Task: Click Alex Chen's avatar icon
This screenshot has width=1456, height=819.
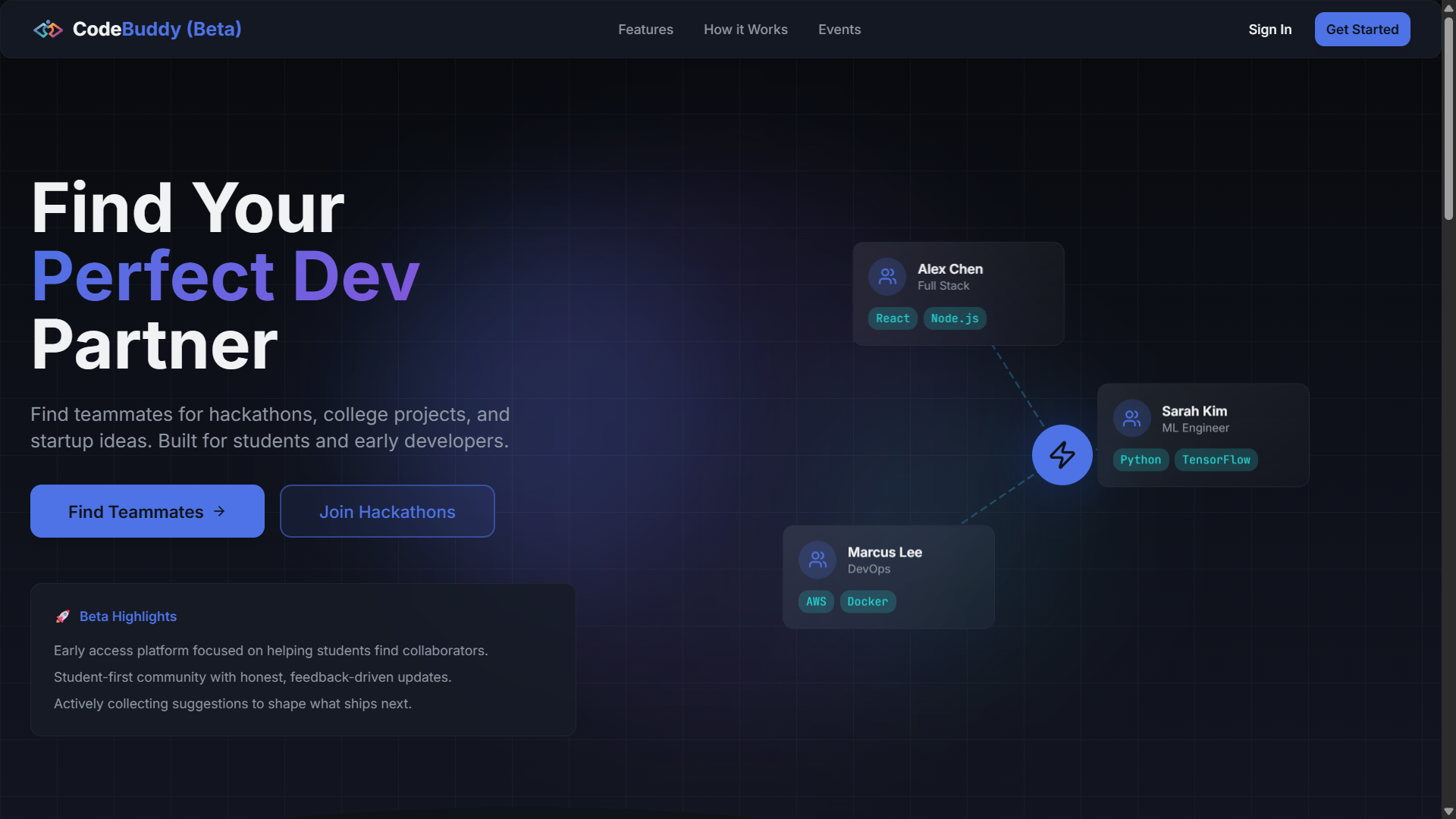Action: point(886,276)
